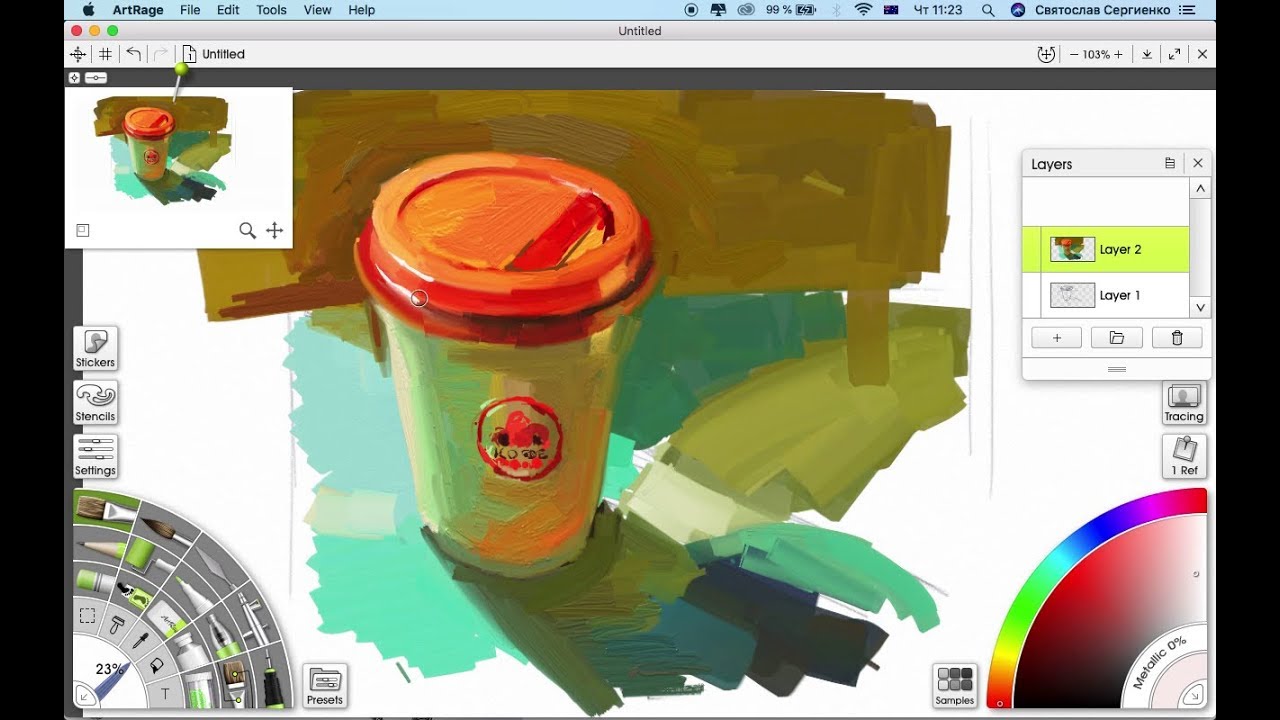This screenshot has height=720, width=1280.
Task: Select the Text tool
Action: pyautogui.click(x=165, y=692)
